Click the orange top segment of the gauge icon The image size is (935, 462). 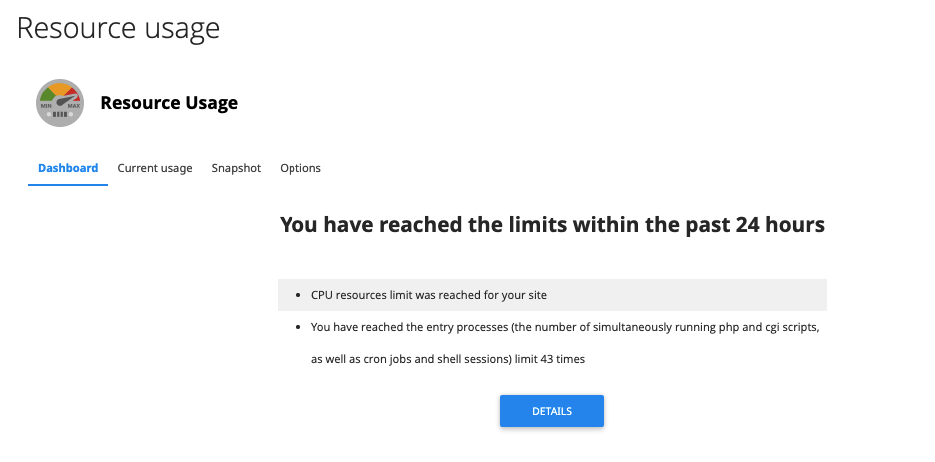pos(61,88)
